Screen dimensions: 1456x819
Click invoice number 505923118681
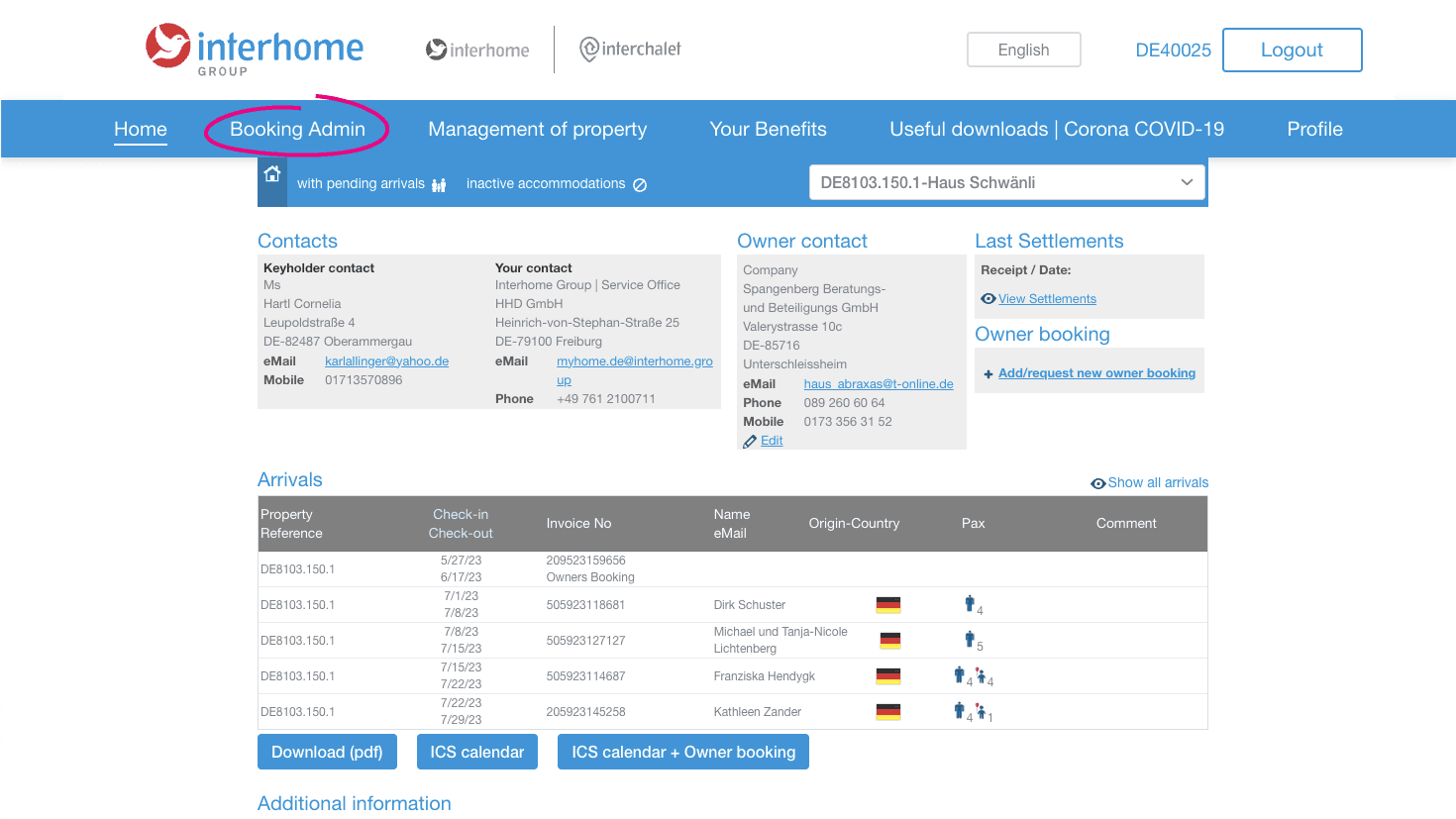tap(585, 605)
